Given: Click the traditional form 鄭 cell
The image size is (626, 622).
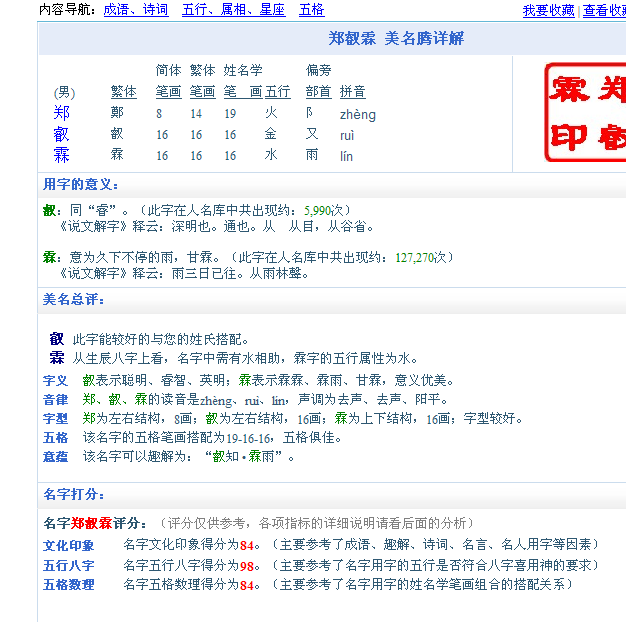Looking at the screenshot, I should [117, 113].
